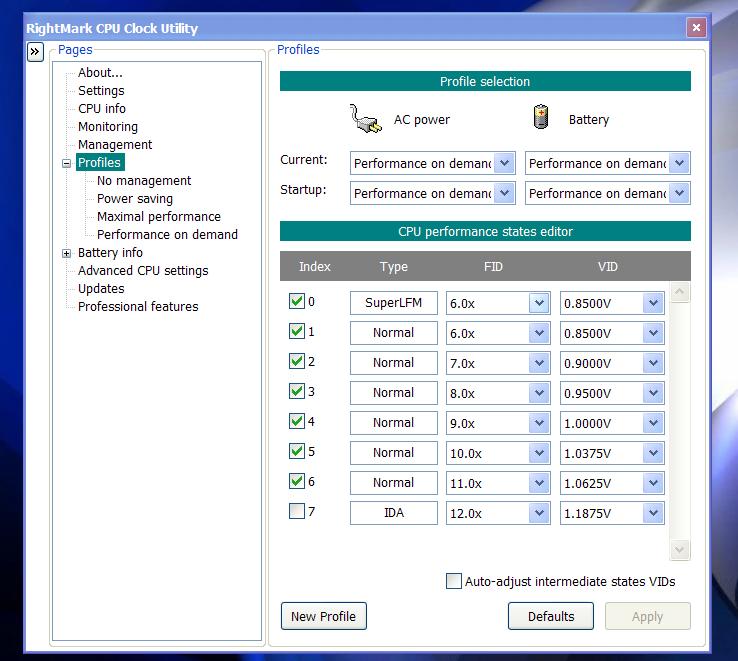738x661 pixels.
Task: Open VID dropdown showing 1.0625V
Action: point(653,483)
